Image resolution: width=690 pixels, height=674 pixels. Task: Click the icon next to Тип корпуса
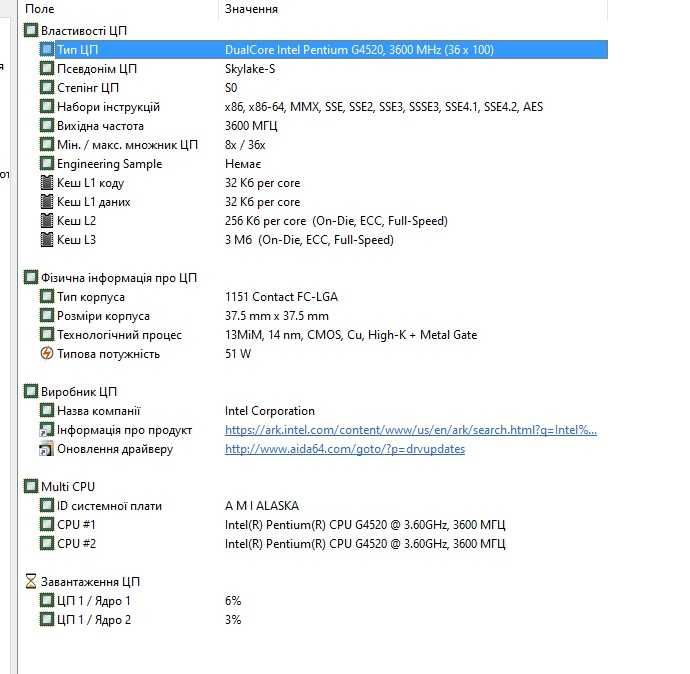pos(47,297)
